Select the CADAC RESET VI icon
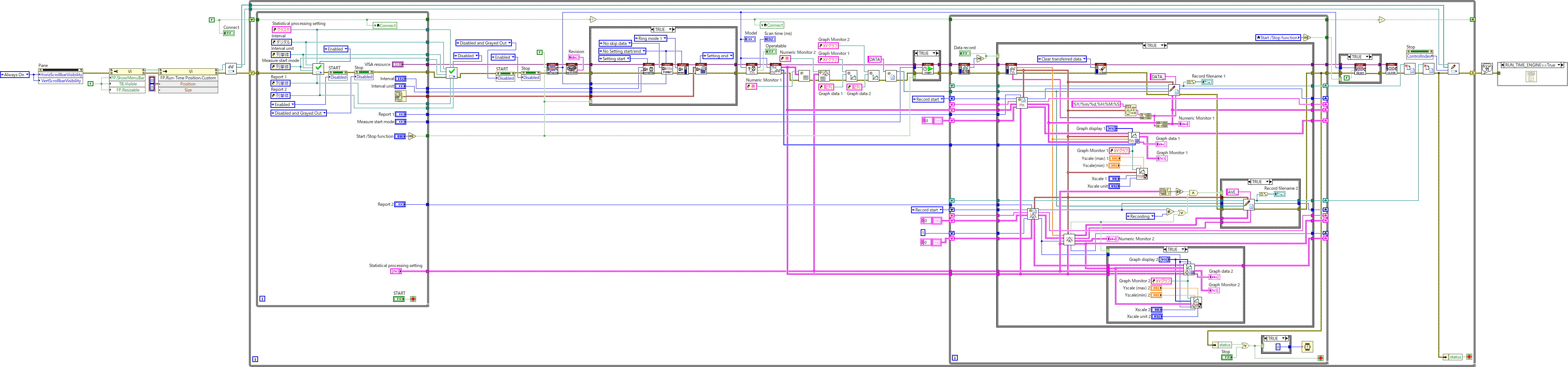The image size is (1568, 367). [x=1360, y=69]
